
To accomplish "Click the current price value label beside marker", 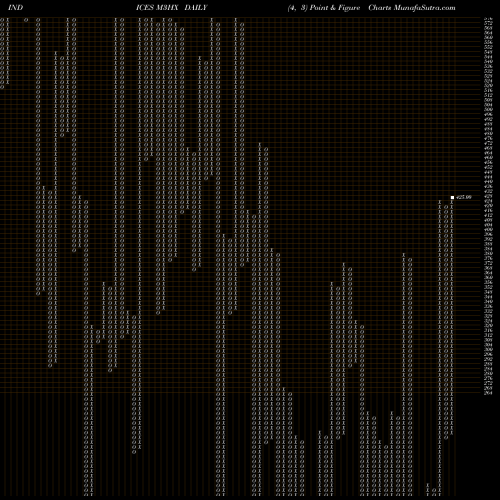I will 464,197.
